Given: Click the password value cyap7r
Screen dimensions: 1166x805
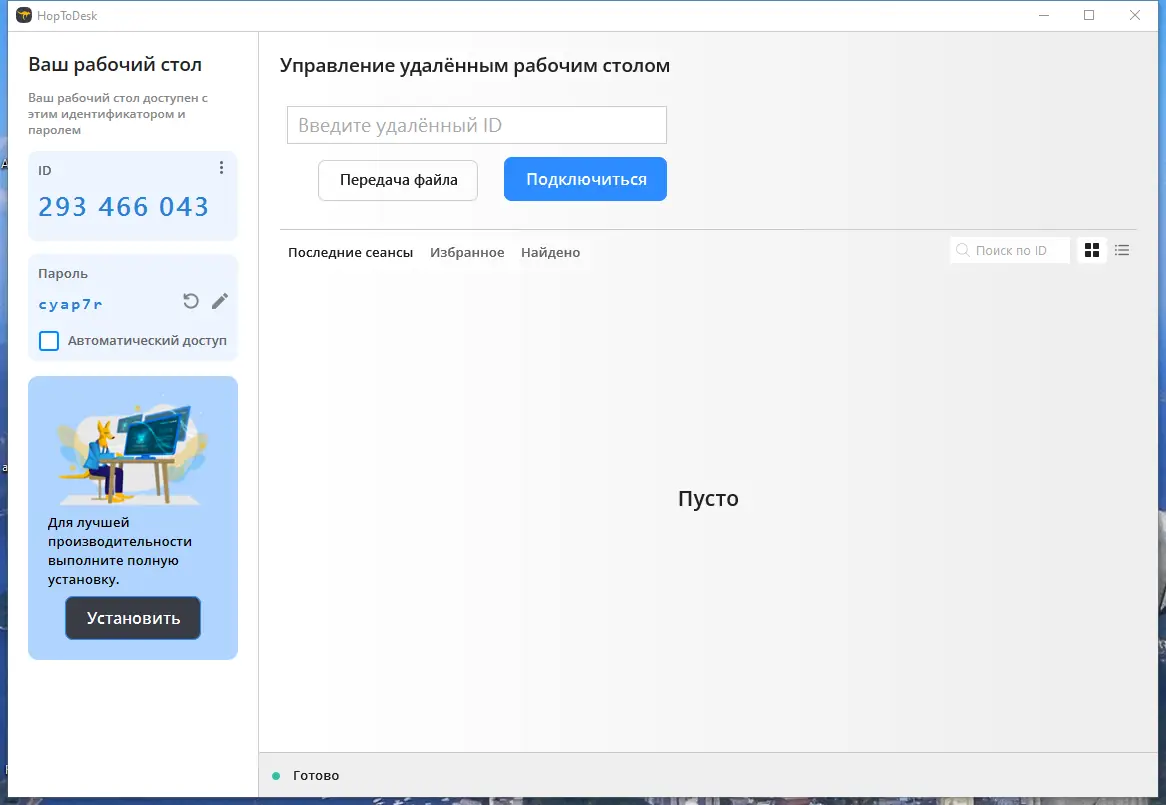Looking at the screenshot, I should (71, 304).
